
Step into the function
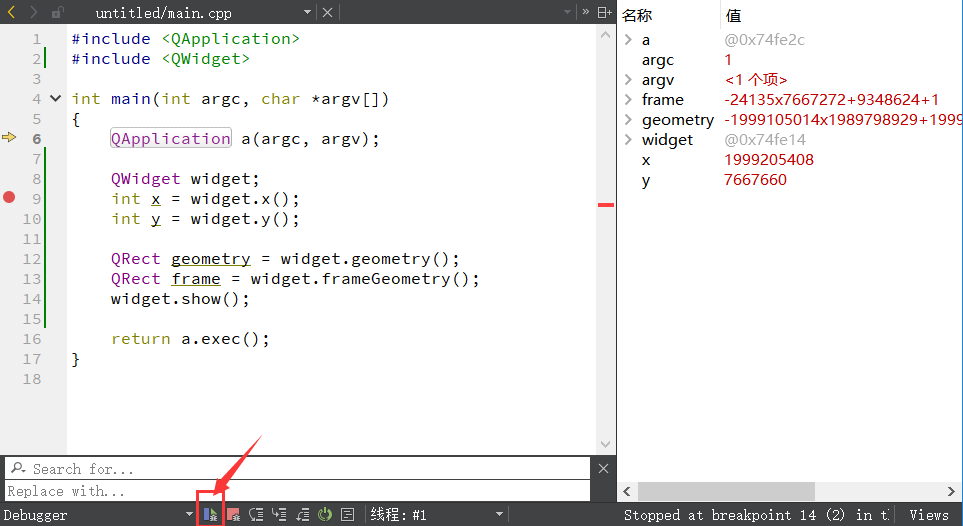point(279,515)
